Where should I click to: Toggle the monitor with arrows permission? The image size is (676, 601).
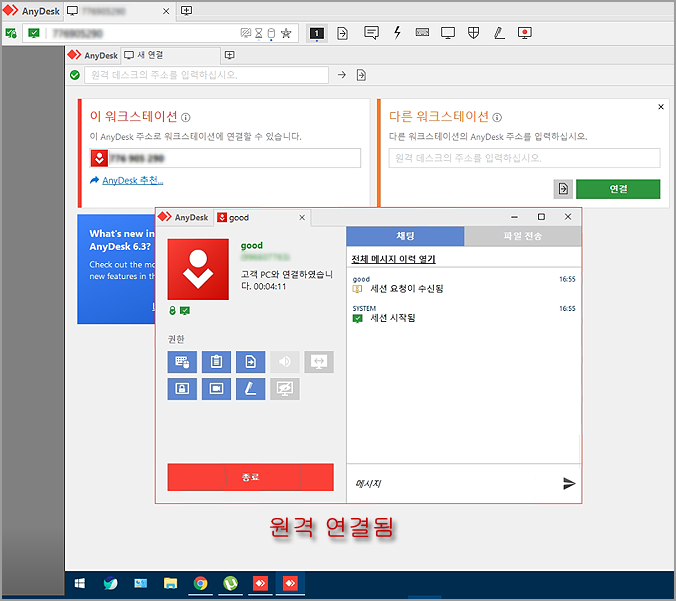pos(319,362)
